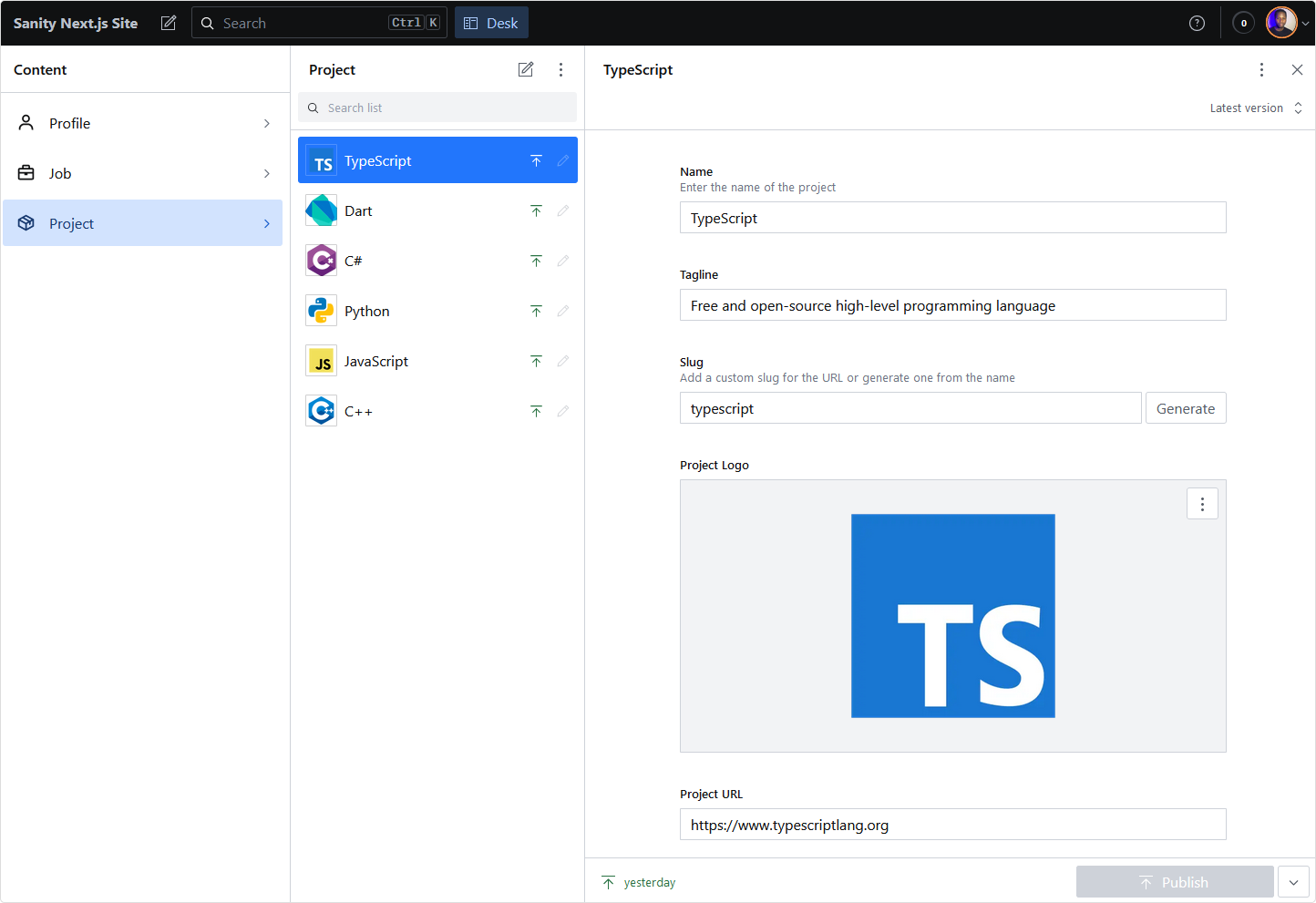
Task: Open publish actions dropdown arrow
Action: click(1293, 882)
